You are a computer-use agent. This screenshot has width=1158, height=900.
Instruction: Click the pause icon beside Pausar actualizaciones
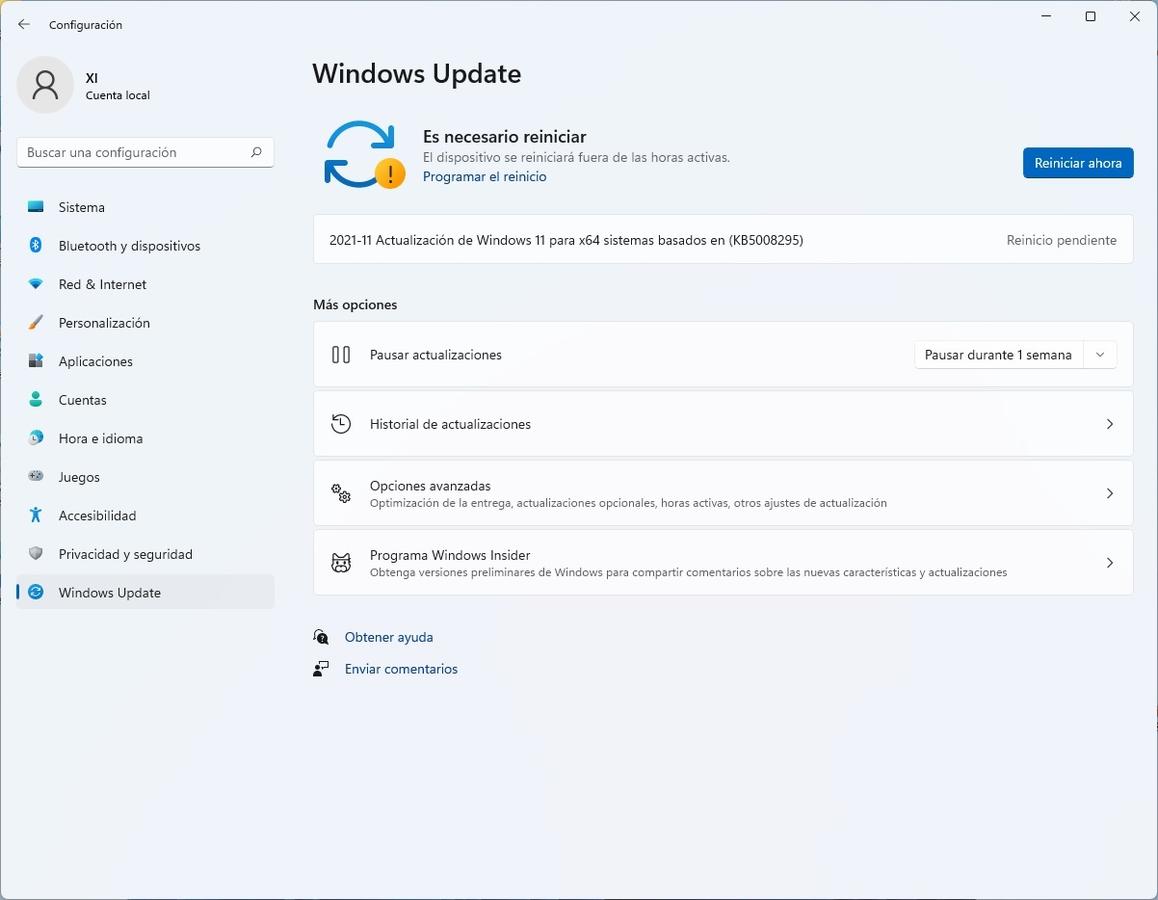341,355
